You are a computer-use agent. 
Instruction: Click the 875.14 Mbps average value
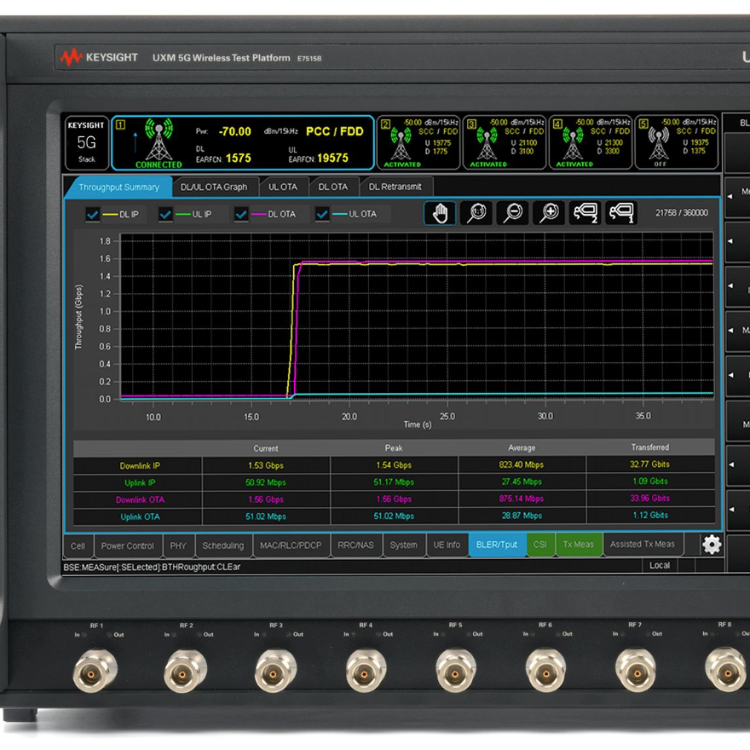[521, 499]
